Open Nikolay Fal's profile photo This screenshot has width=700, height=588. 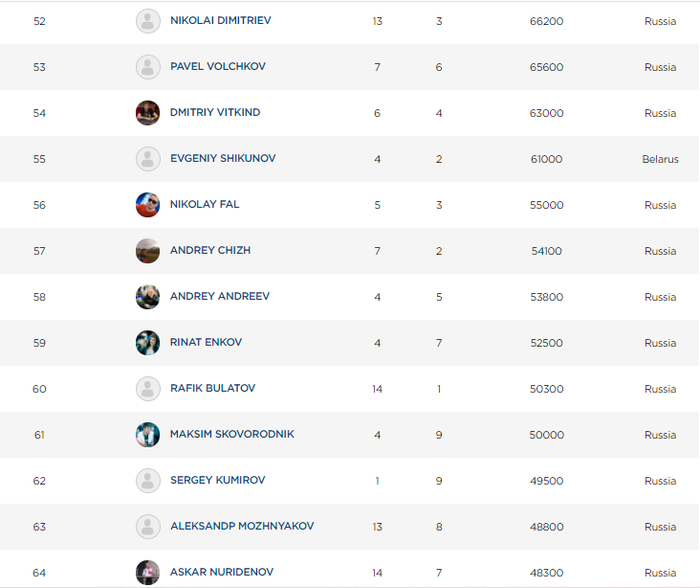148,205
